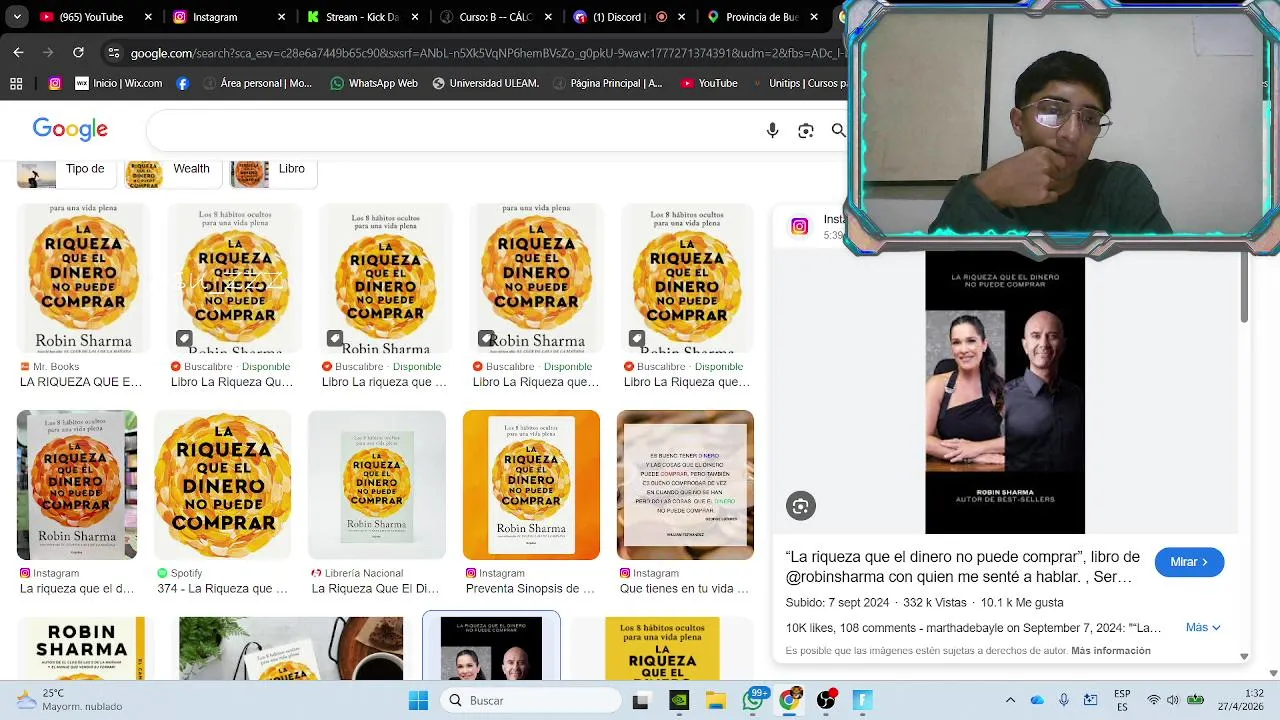Open the Mr. Books image result

coord(83,278)
